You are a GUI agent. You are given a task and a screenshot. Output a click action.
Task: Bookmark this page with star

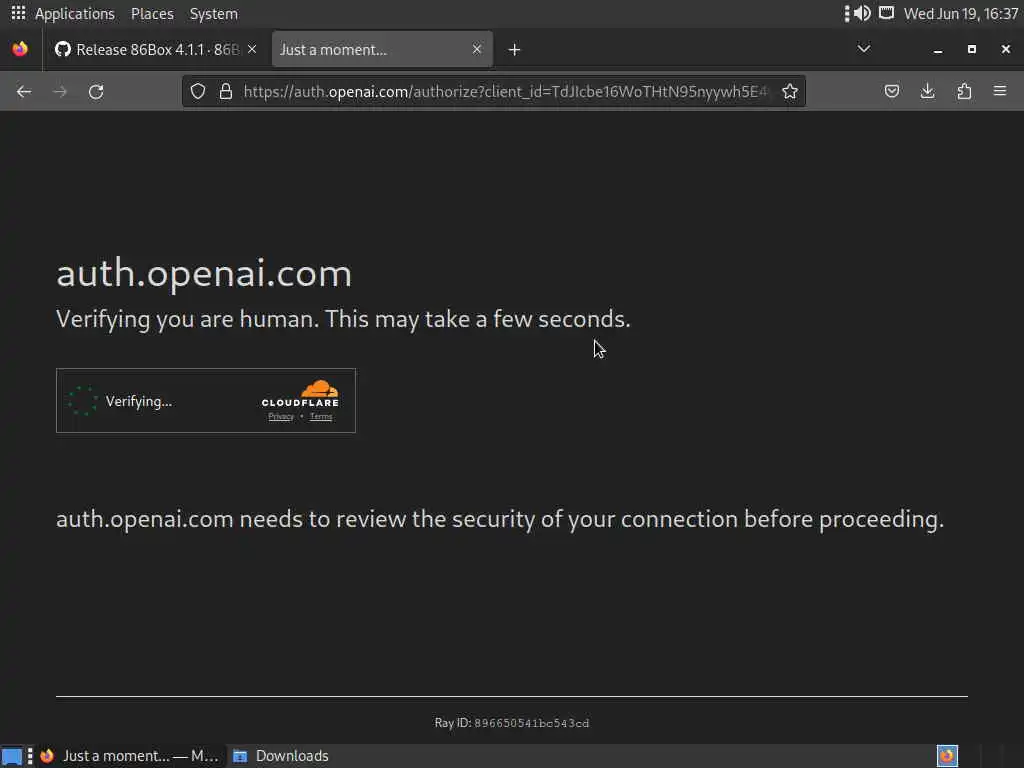point(790,91)
